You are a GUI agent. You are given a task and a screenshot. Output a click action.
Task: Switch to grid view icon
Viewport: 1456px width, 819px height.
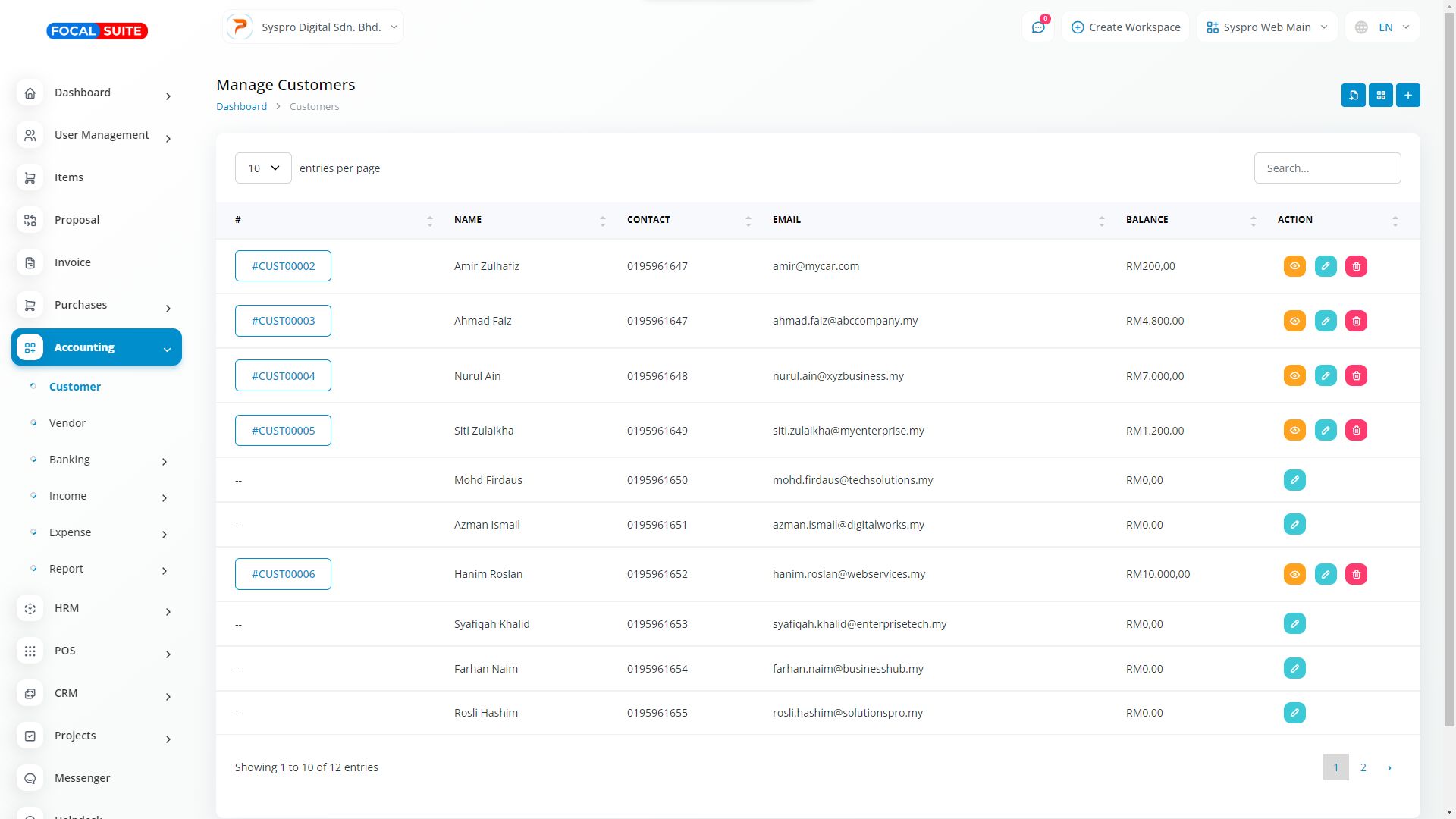point(1380,96)
